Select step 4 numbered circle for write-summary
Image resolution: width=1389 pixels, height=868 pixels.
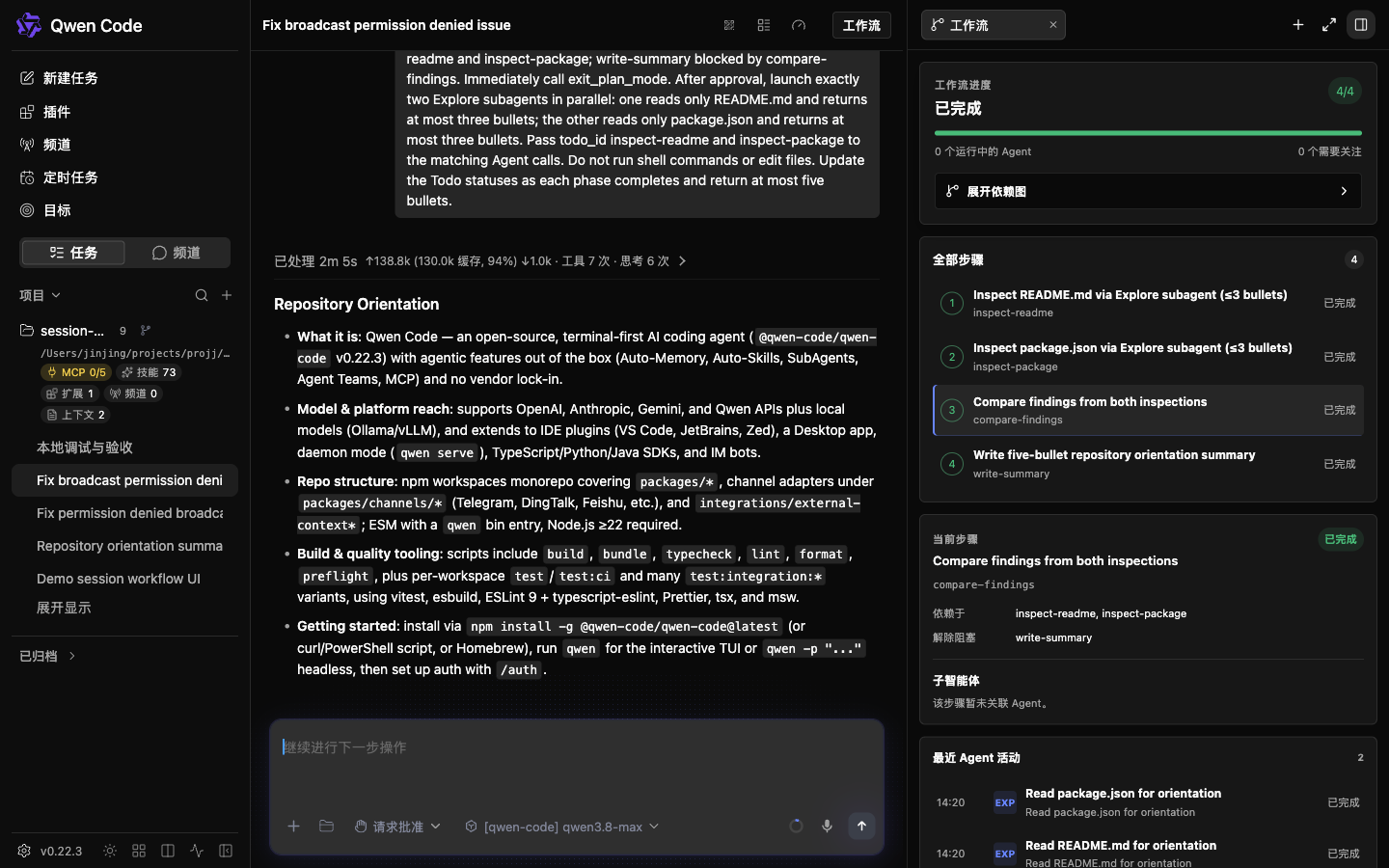tap(952, 464)
